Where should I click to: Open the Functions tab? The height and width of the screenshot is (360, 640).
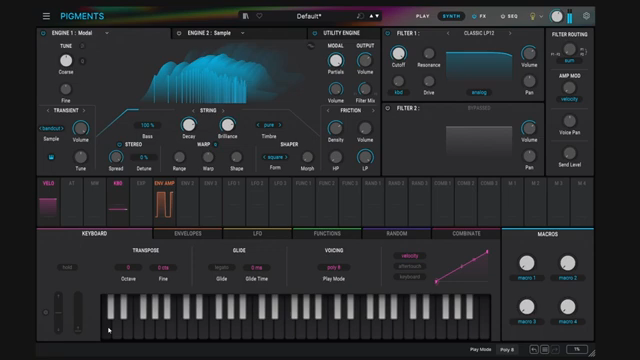327,233
